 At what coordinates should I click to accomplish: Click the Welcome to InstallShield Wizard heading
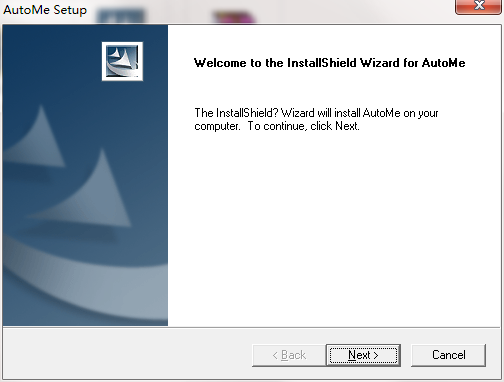[x=329, y=63]
